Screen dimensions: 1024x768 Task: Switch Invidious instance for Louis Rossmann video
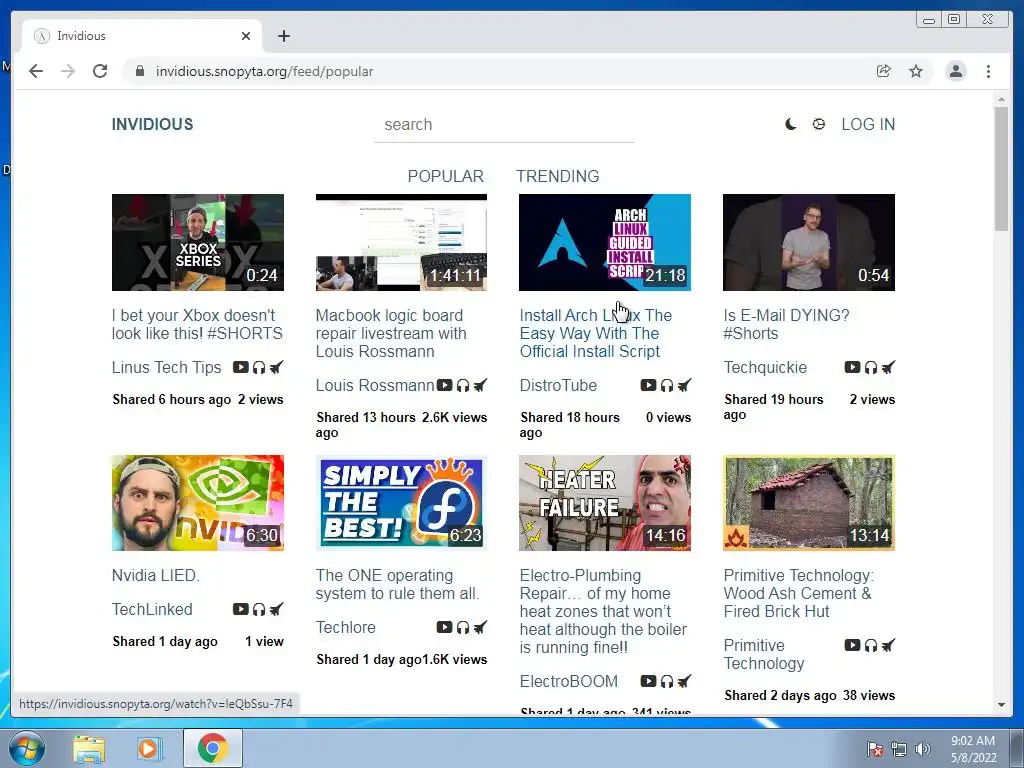(481, 385)
